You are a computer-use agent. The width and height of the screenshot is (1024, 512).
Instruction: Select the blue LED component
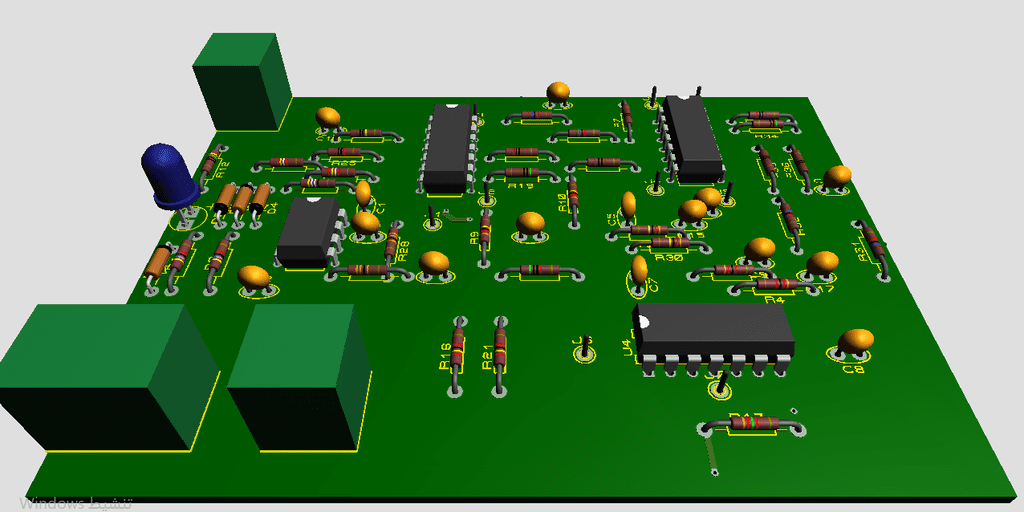tap(168, 175)
